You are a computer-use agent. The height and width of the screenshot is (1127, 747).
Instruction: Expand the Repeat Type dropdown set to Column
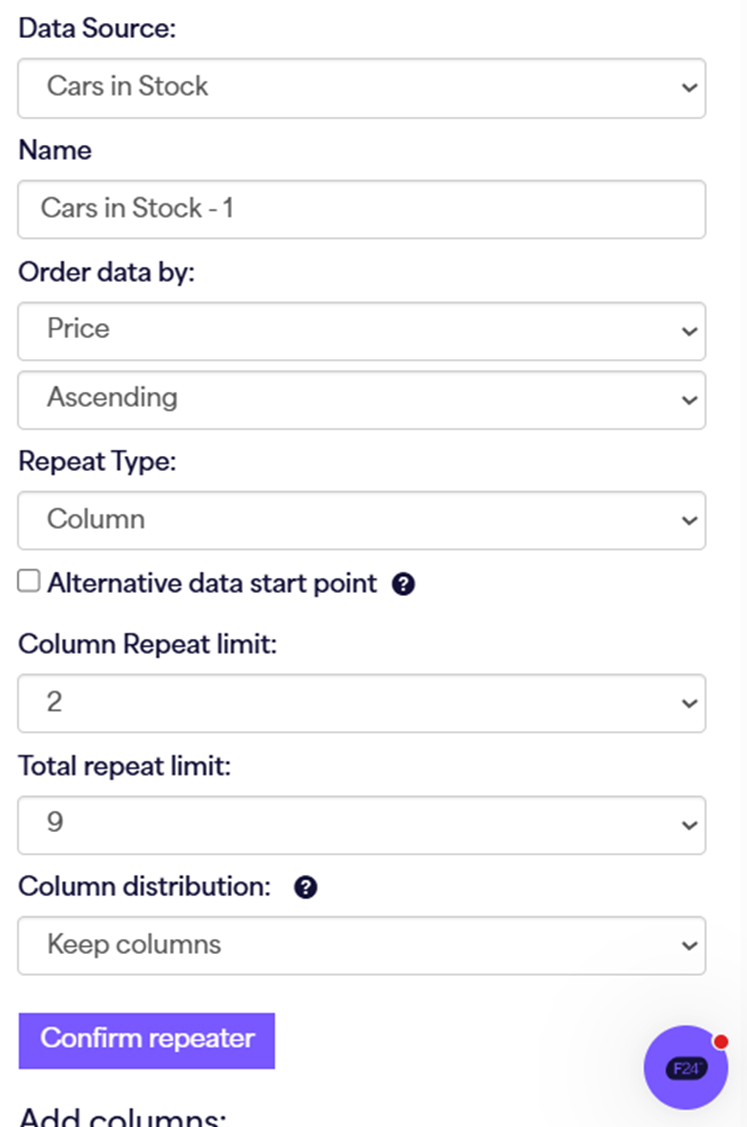(361, 520)
